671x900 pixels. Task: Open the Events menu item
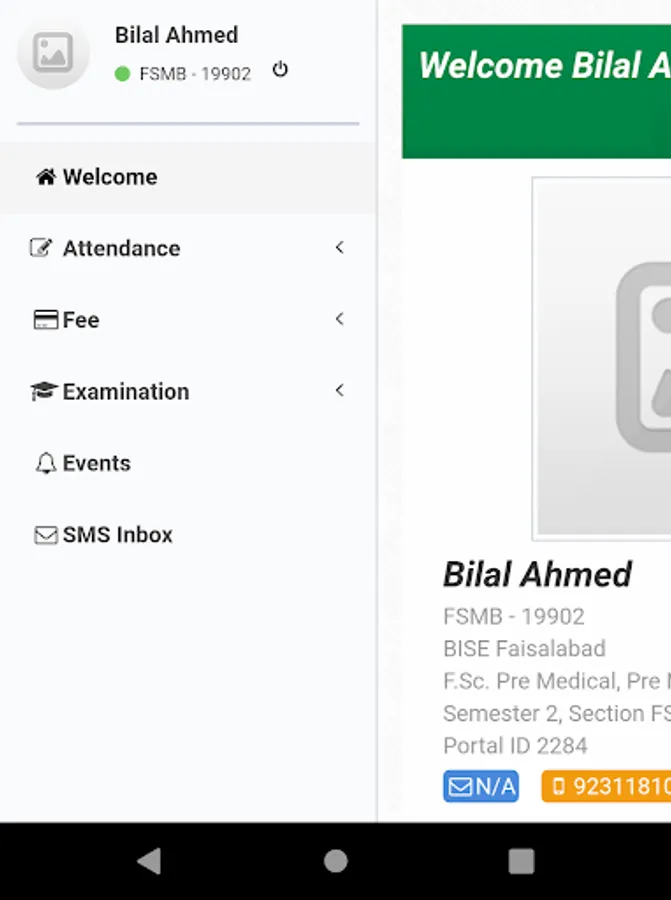point(96,464)
